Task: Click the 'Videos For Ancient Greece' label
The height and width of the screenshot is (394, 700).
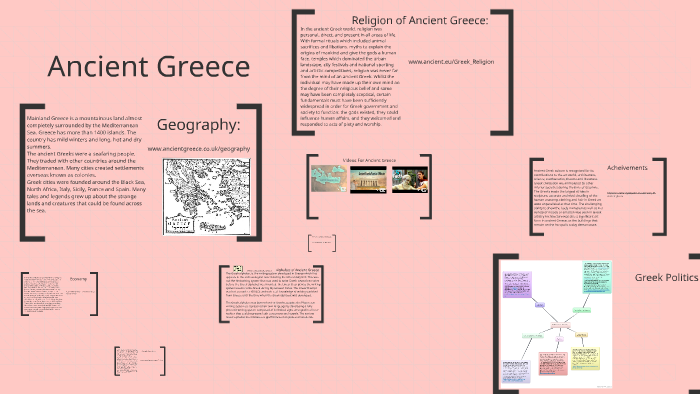Action: point(369,160)
